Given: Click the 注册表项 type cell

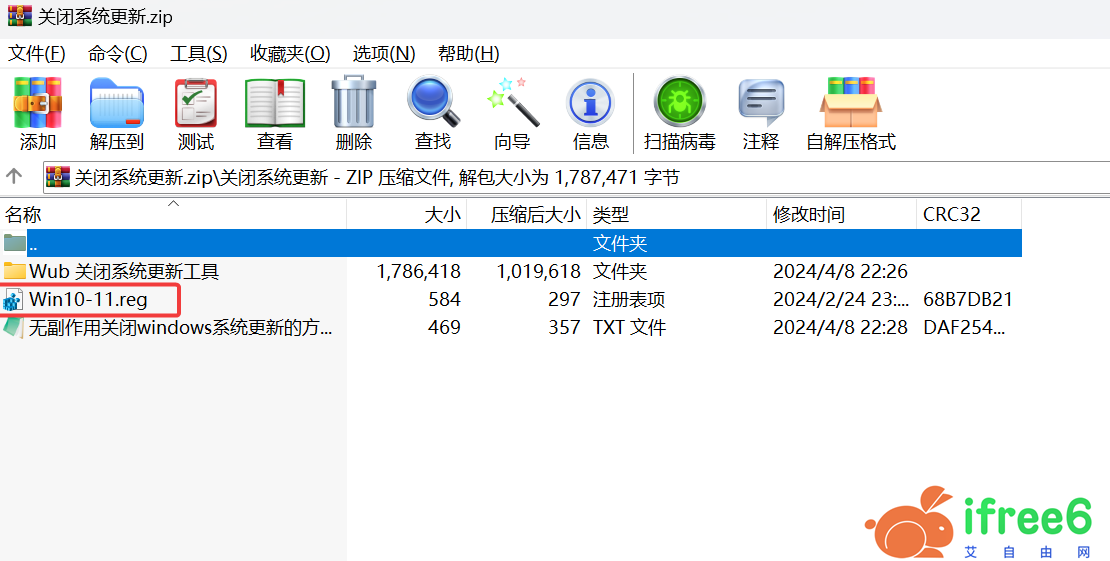Looking at the screenshot, I should 629,300.
